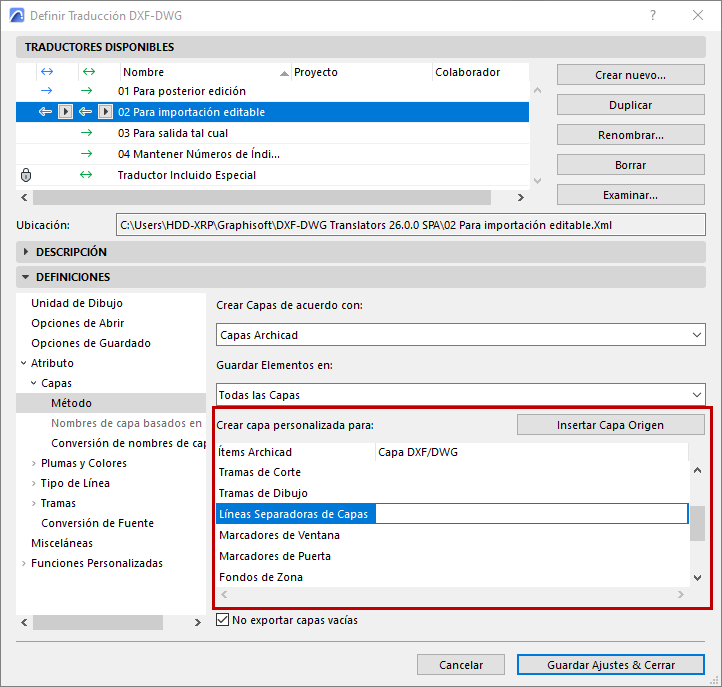Click the translator list horizontal scrollbar
Viewport: 722px width, 687px height.
point(262,197)
